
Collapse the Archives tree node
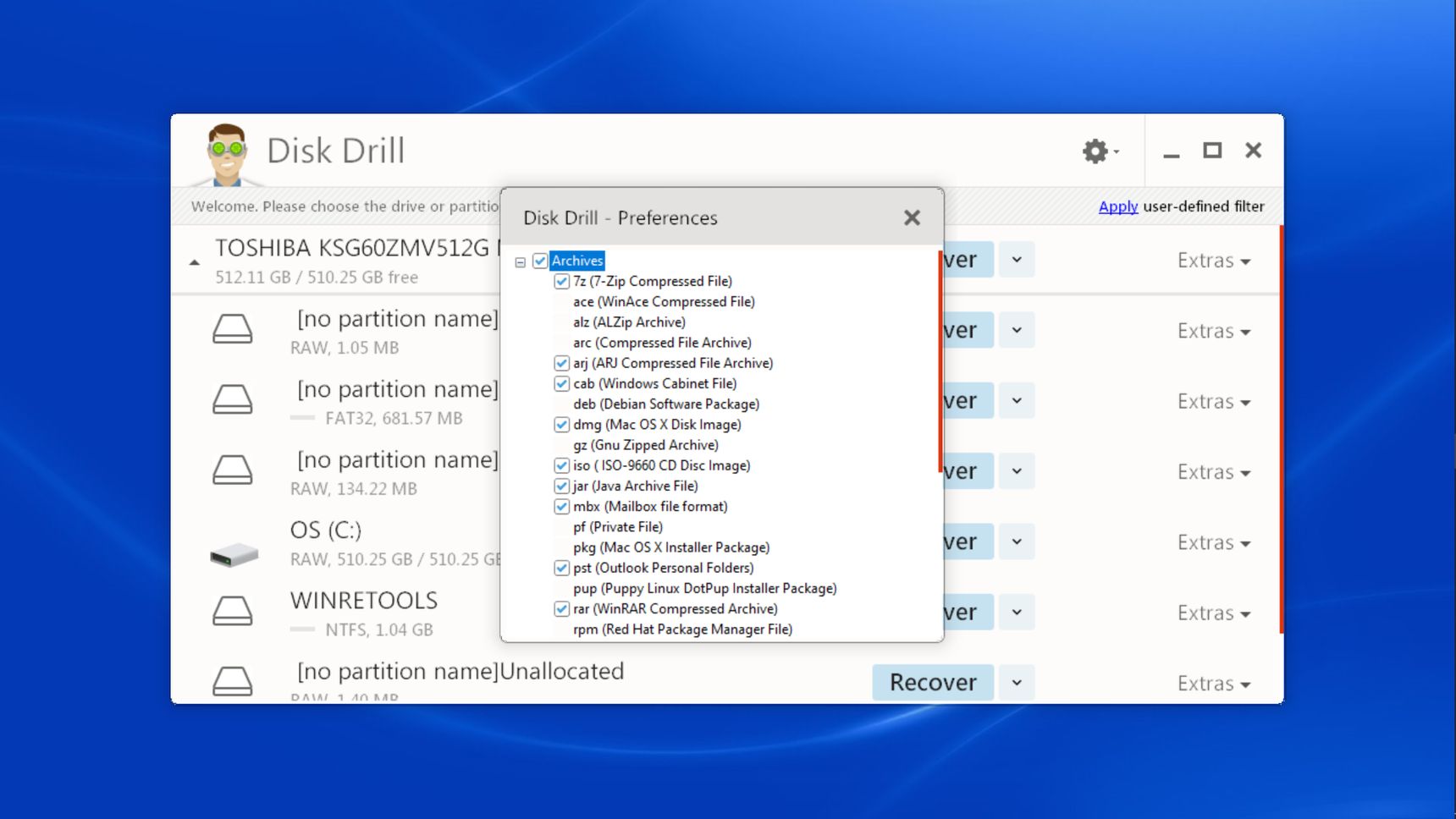click(x=521, y=262)
